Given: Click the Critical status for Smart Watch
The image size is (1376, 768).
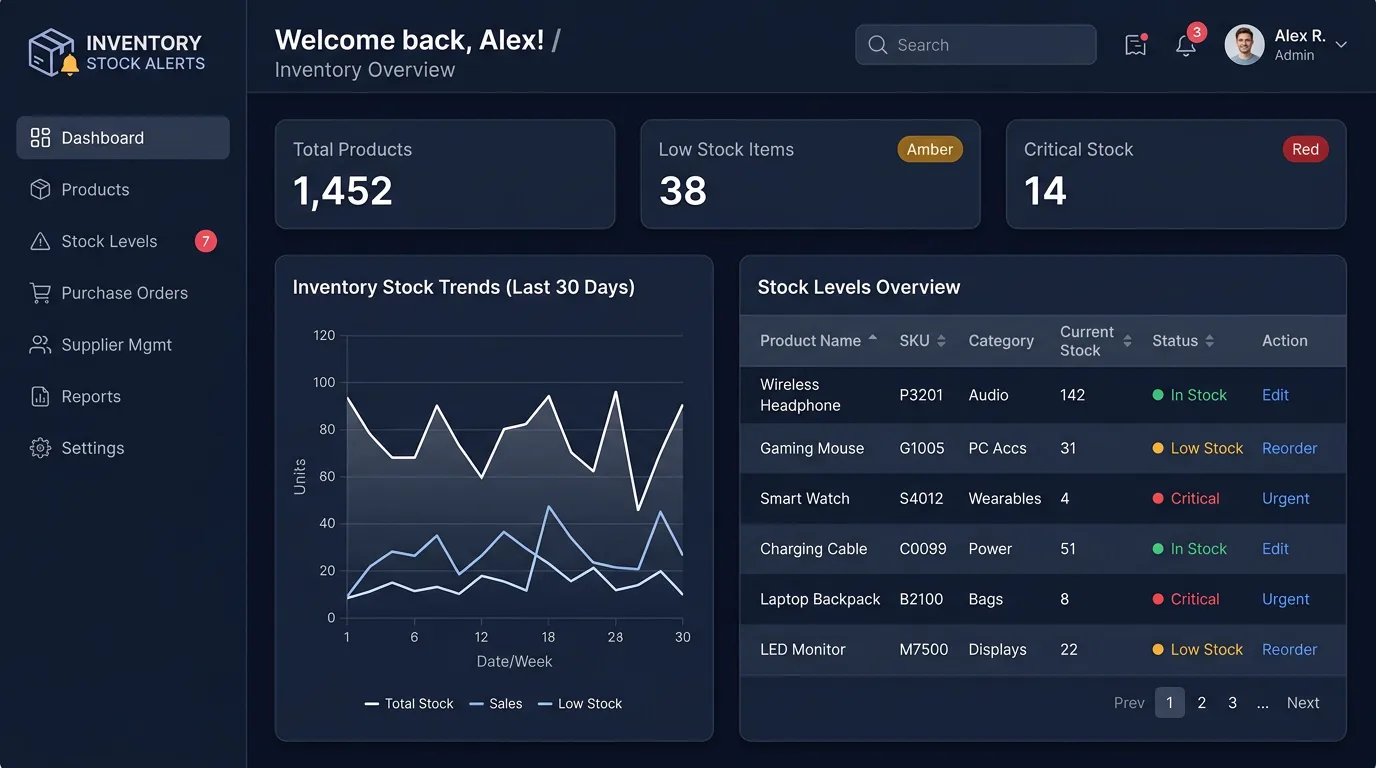Looking at the screenshot, I should [1186, 499].
